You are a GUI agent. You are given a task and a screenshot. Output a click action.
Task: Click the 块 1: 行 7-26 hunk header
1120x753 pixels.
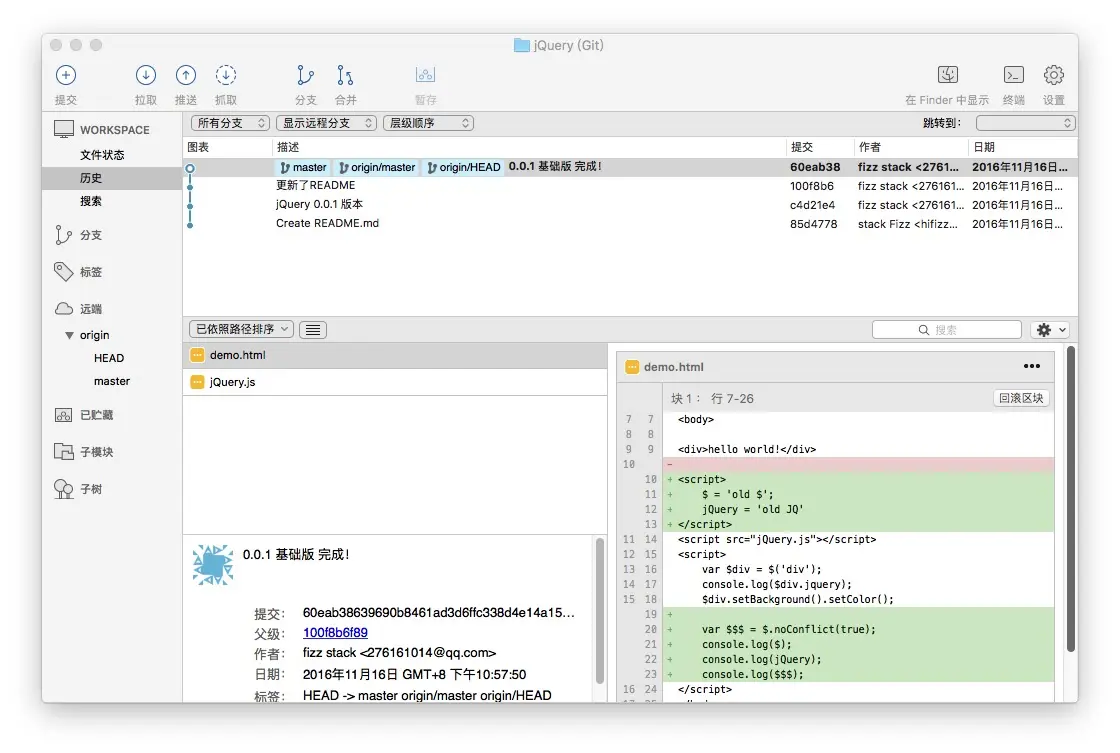click(x=712, y=399)
